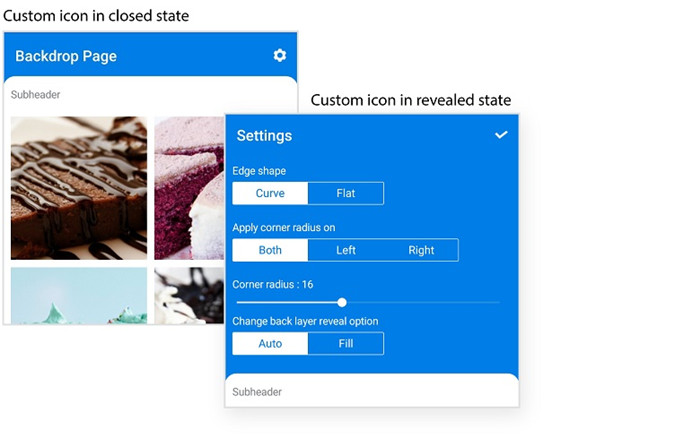This screenshot has height=438, width=700.
Task: Open the purple velvet cake thumbnail
Action: pos(188,188)
